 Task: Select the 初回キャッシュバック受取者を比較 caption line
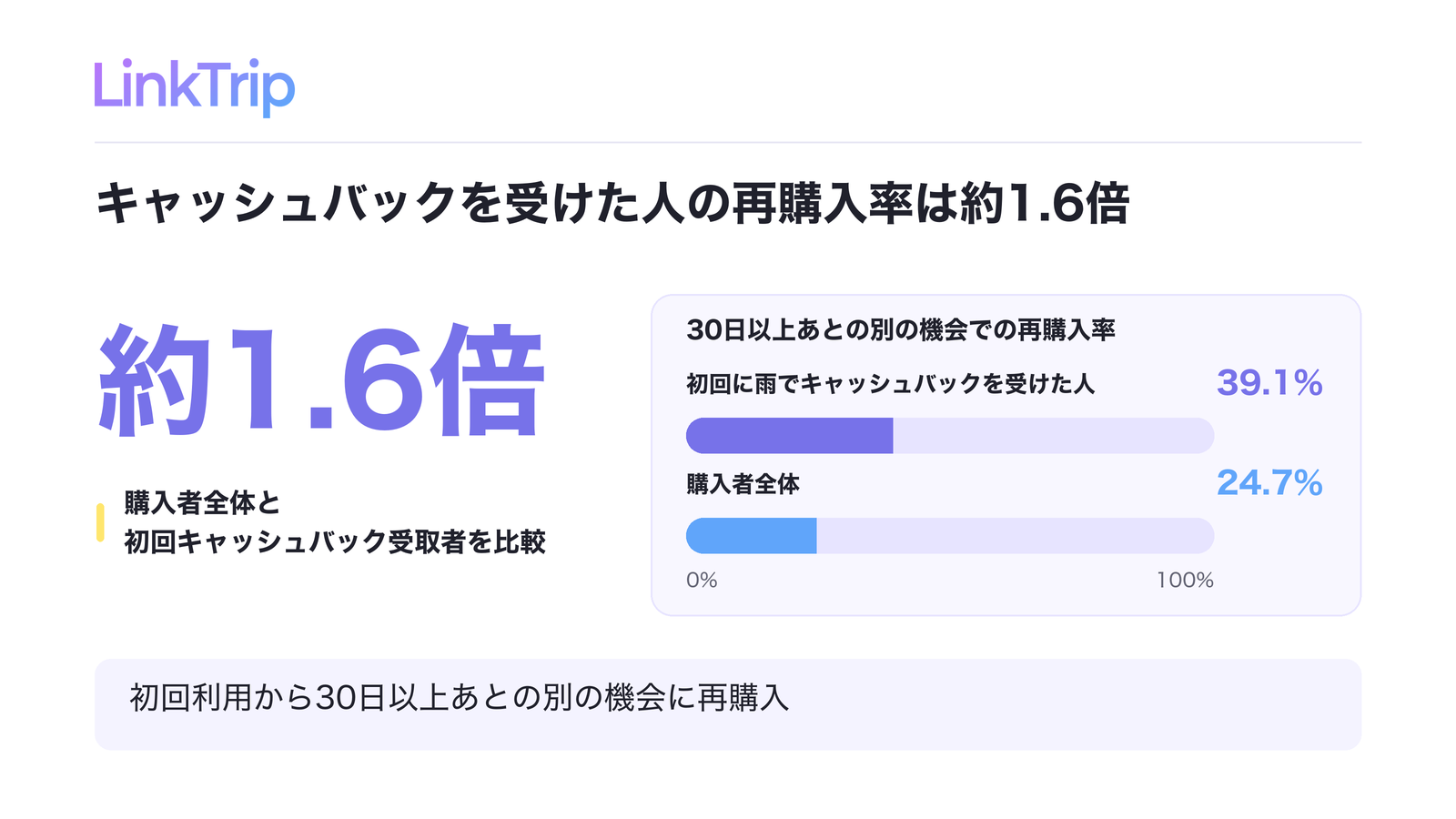point(335,542)
